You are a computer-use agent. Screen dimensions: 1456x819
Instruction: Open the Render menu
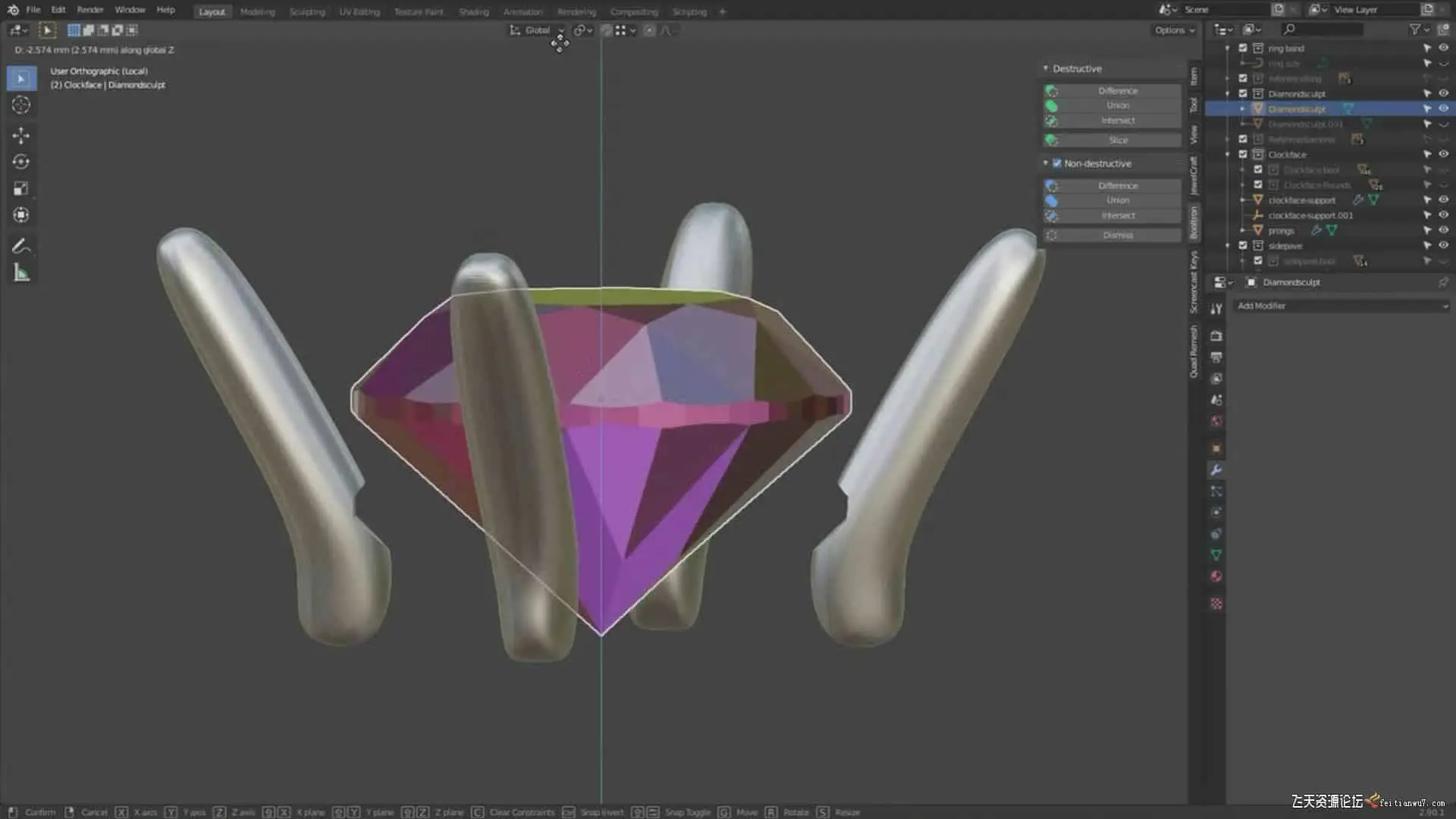[89, 10]
